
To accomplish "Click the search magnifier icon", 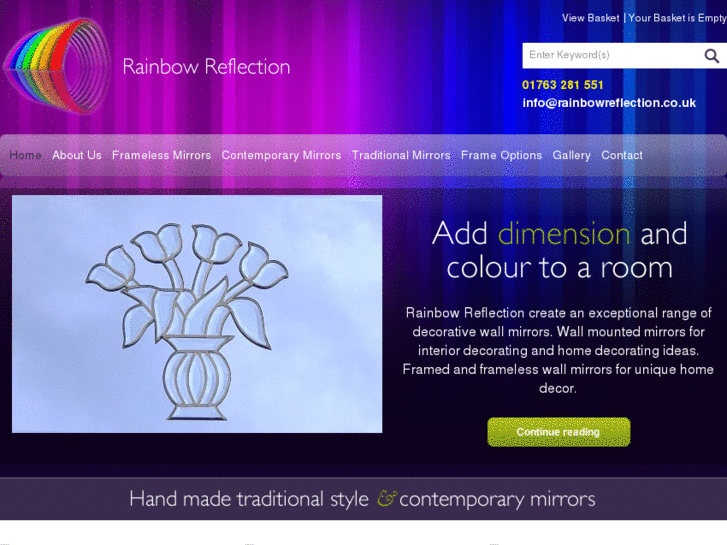I will (712, 56).
